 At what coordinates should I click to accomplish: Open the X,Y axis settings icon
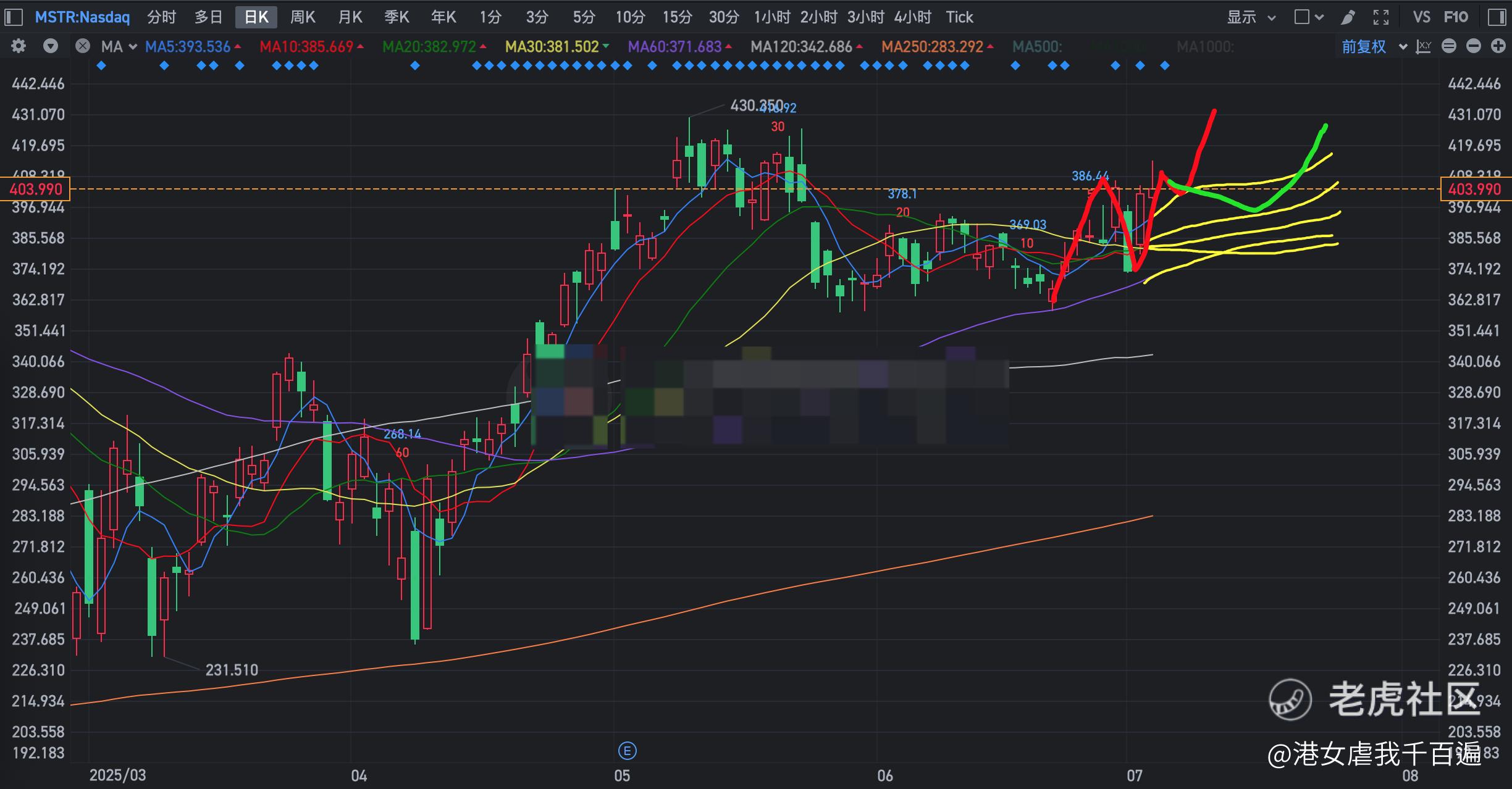[x=1424, y=46]
